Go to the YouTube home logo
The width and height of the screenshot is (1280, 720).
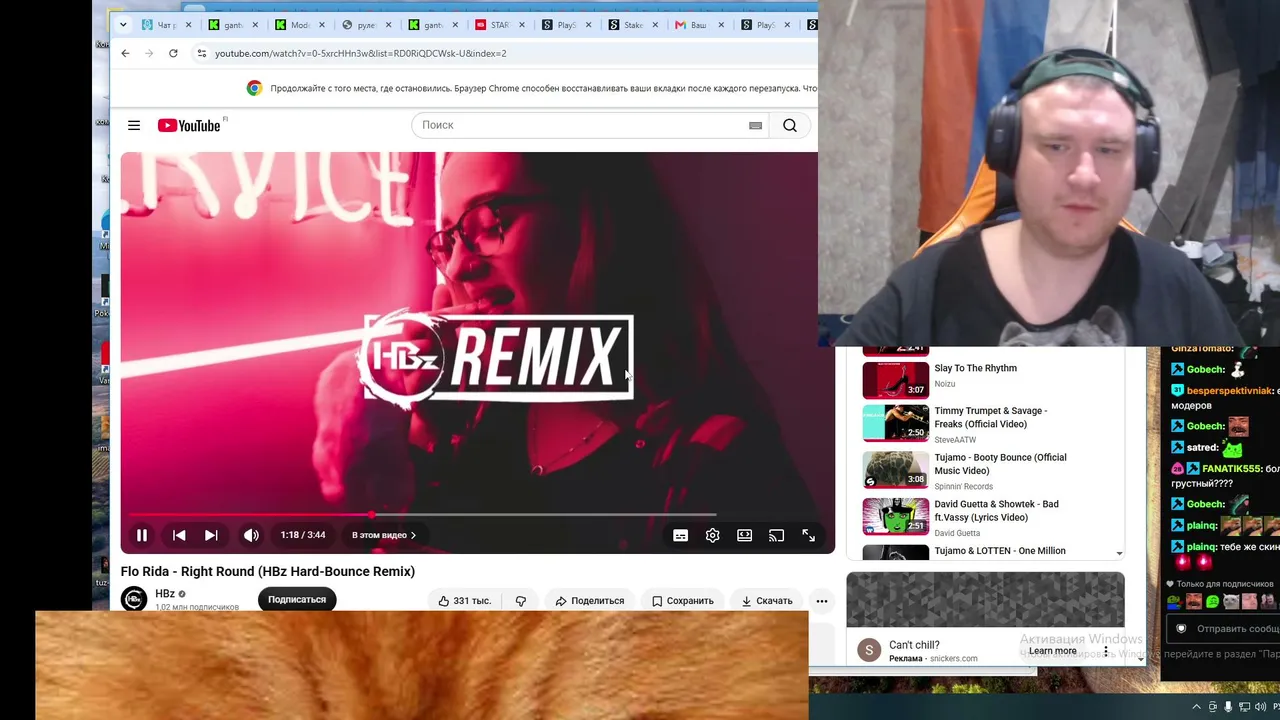click(189, 125)
